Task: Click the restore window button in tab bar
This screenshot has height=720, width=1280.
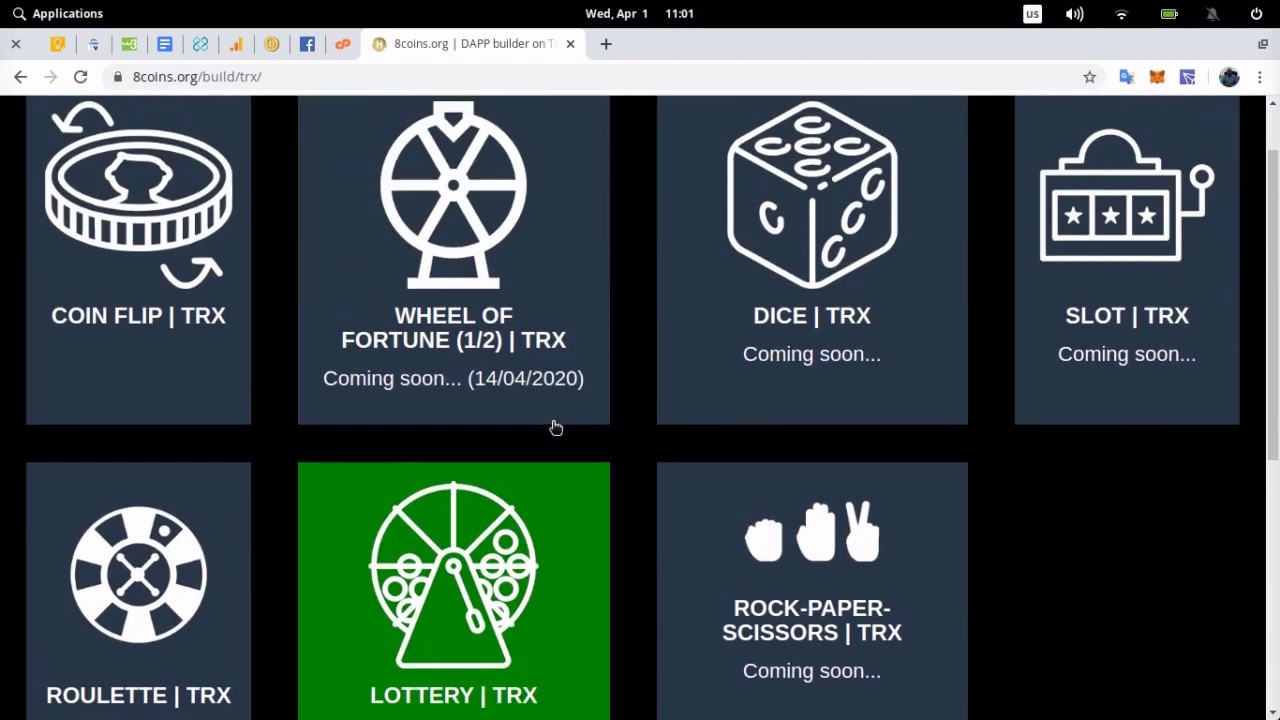Action: point(1262,44)
